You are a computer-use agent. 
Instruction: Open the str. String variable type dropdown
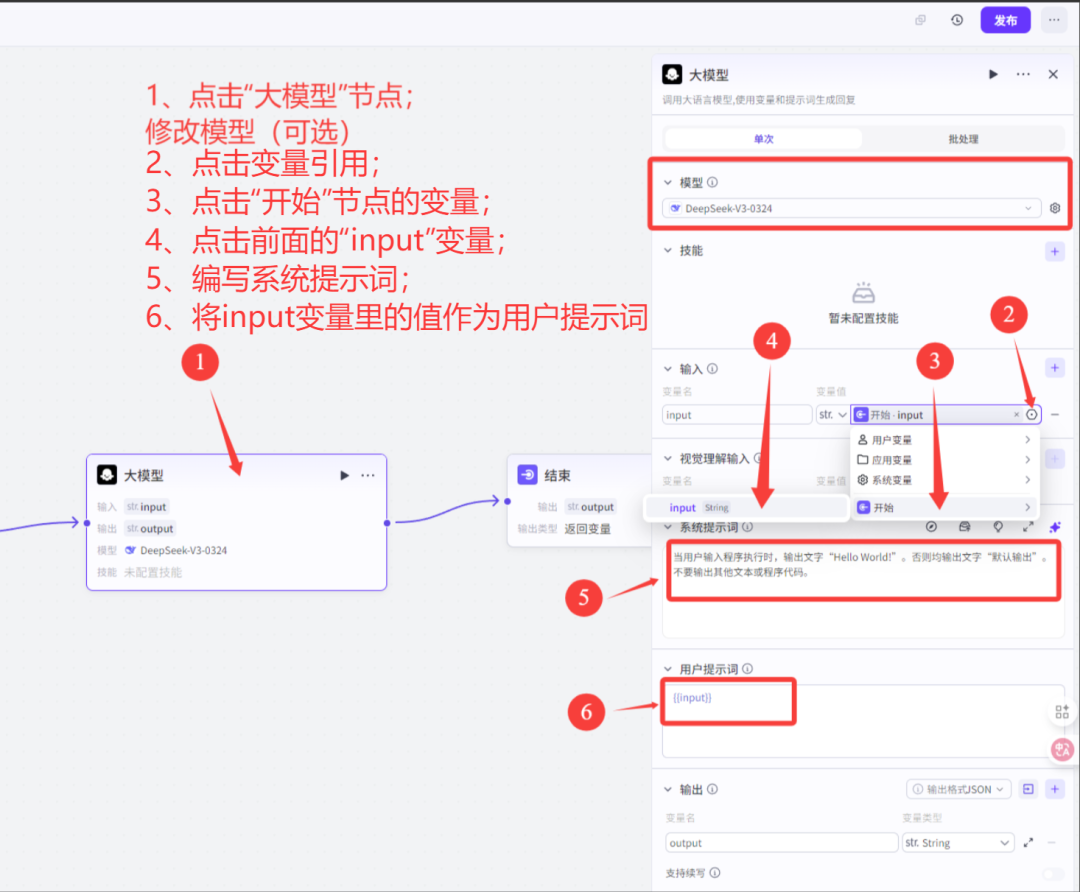[957, 843]
